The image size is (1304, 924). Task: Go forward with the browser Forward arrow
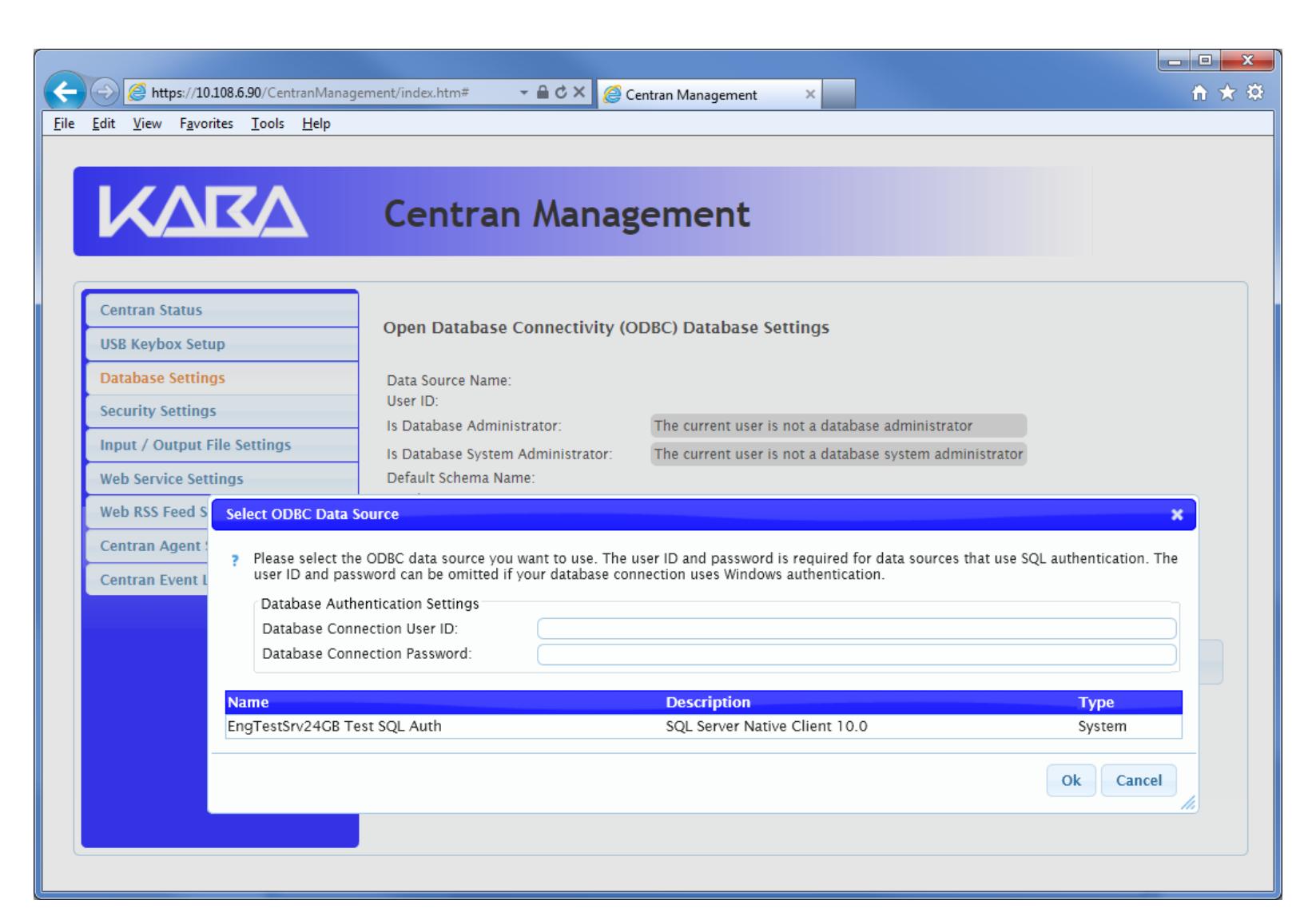[x=105, y=94]
